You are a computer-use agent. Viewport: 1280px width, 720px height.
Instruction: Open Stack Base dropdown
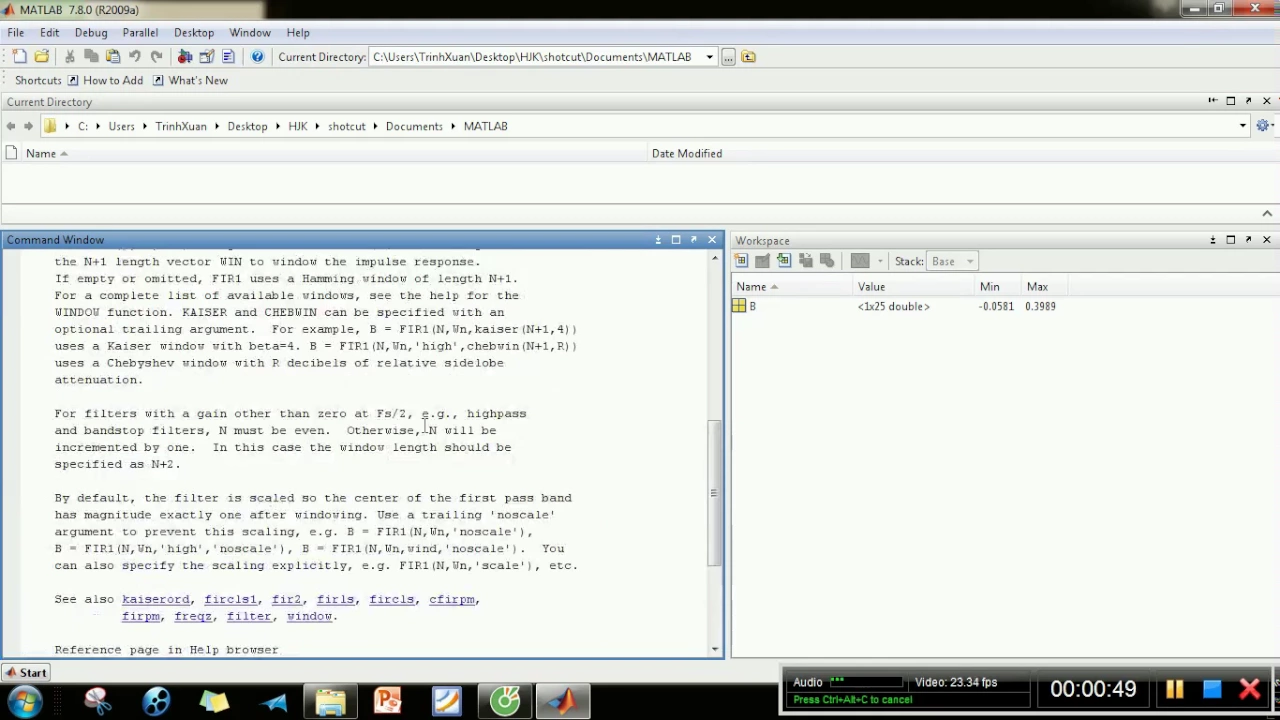pyautogui.click(x=952, y=262)
